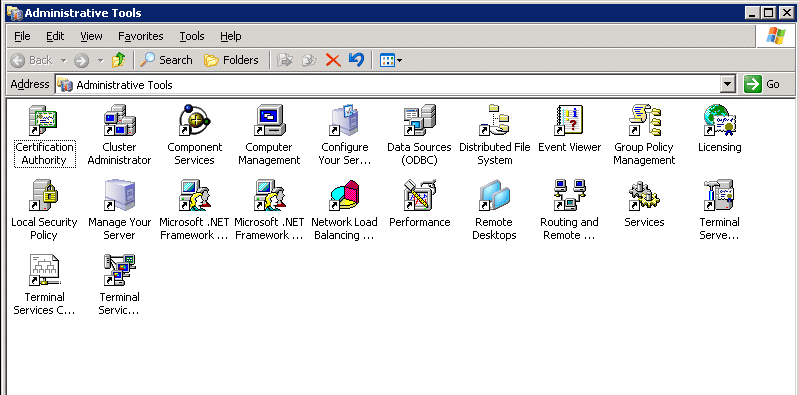
Task: Click the title bar system menu icon
Action: (x=14, y=13)
